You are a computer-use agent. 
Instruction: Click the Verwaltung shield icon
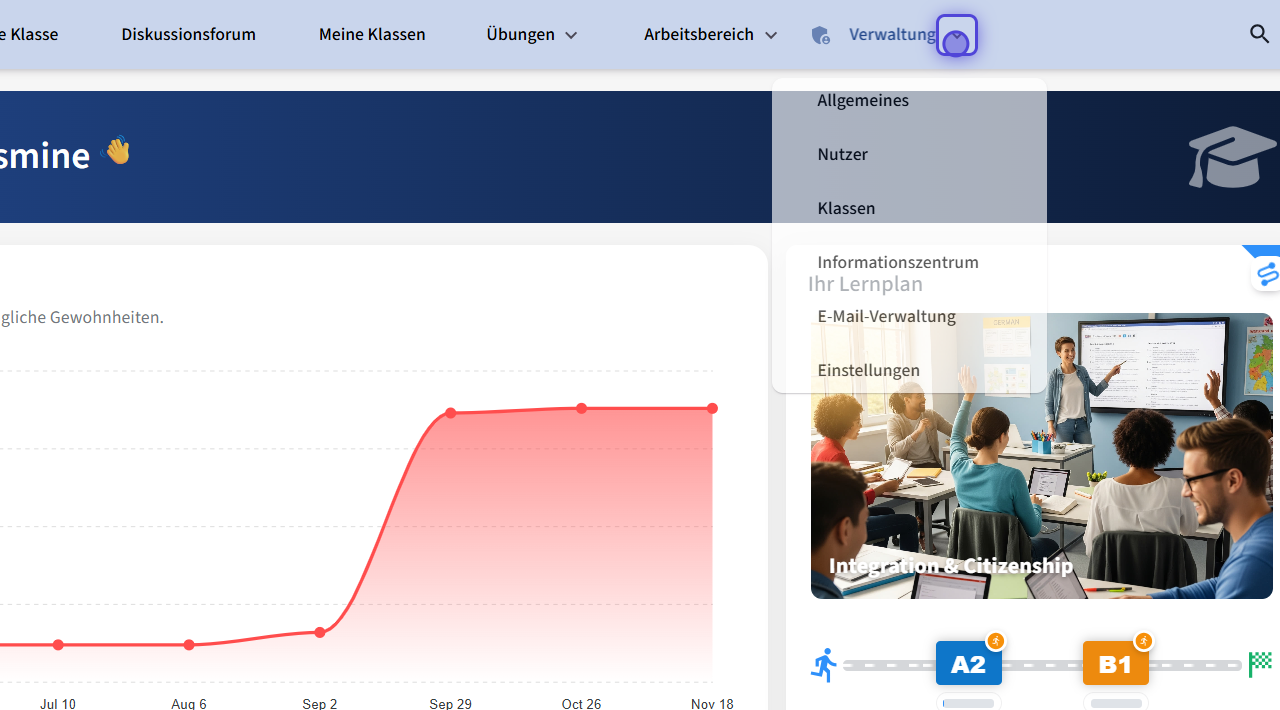pos(821,35)
